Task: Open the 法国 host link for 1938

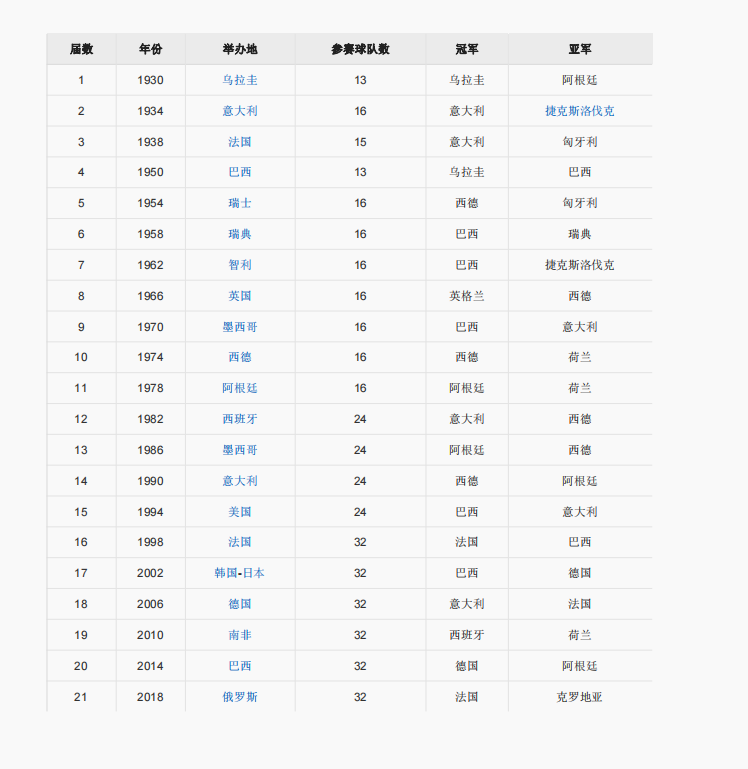Action: pyautogui.click(x=240, y=142)
